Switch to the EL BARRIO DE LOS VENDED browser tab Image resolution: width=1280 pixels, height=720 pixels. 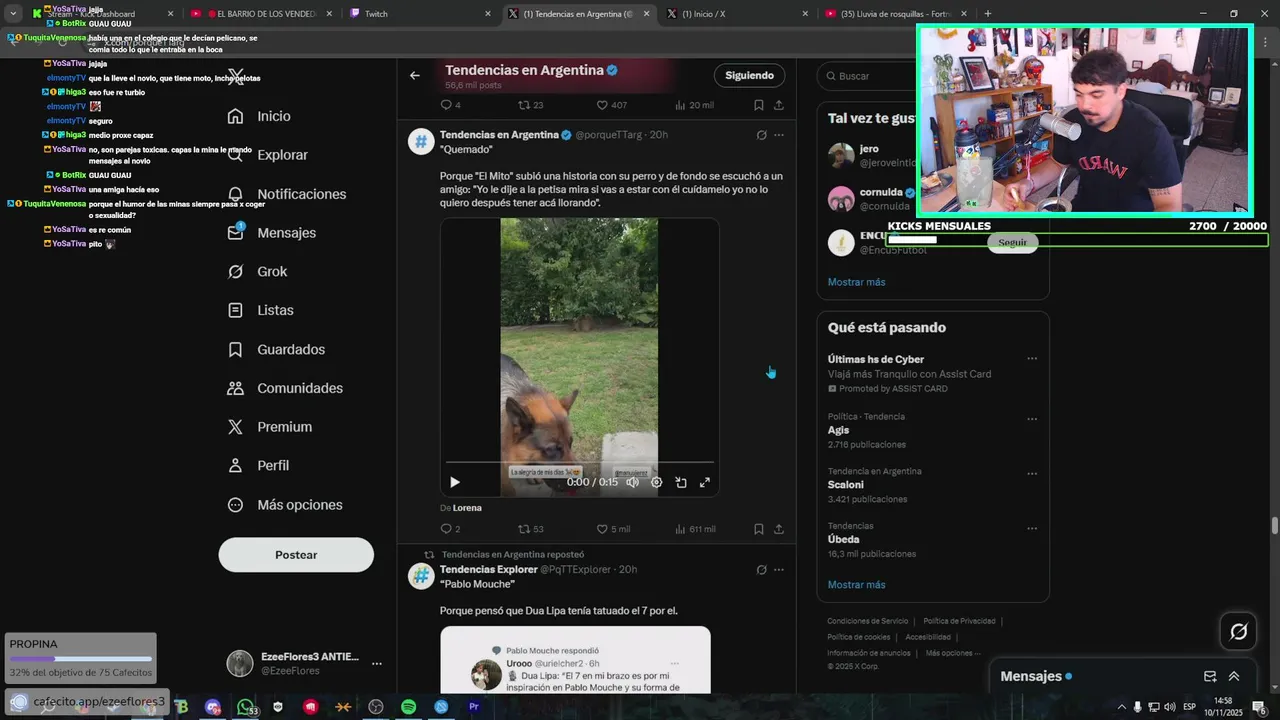tap(261, 14)
